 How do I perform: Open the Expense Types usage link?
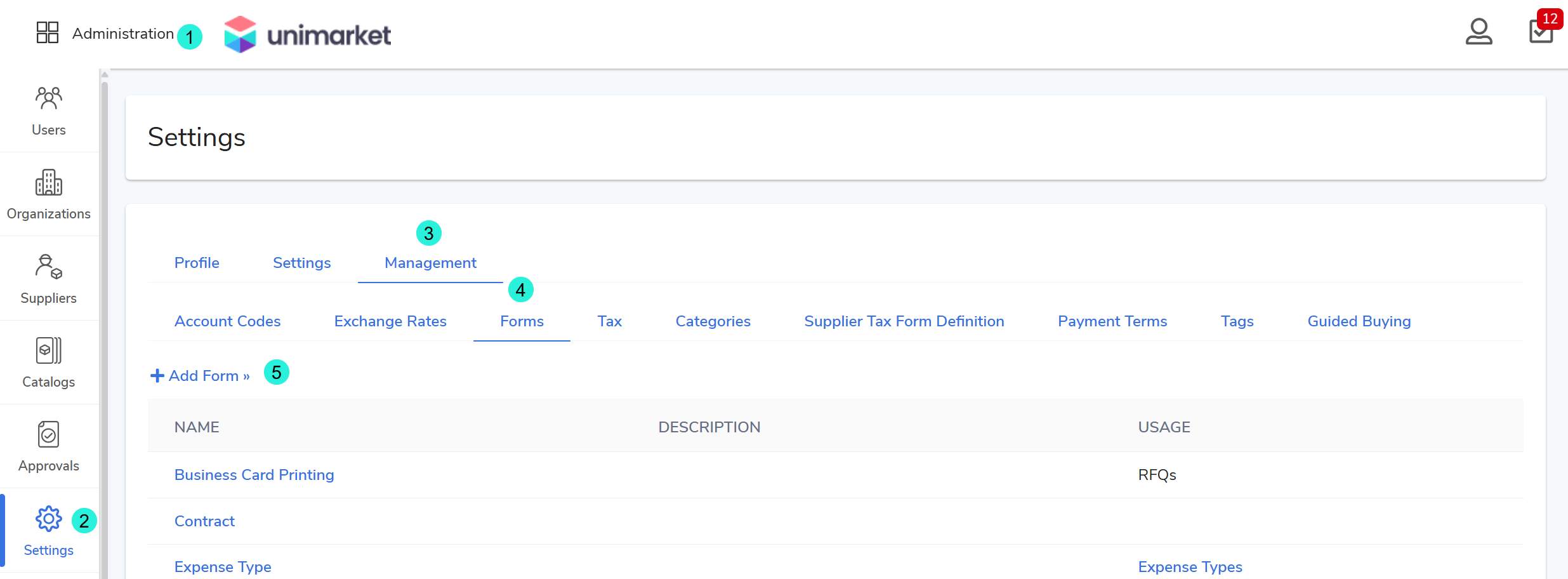click(1190, 567)
